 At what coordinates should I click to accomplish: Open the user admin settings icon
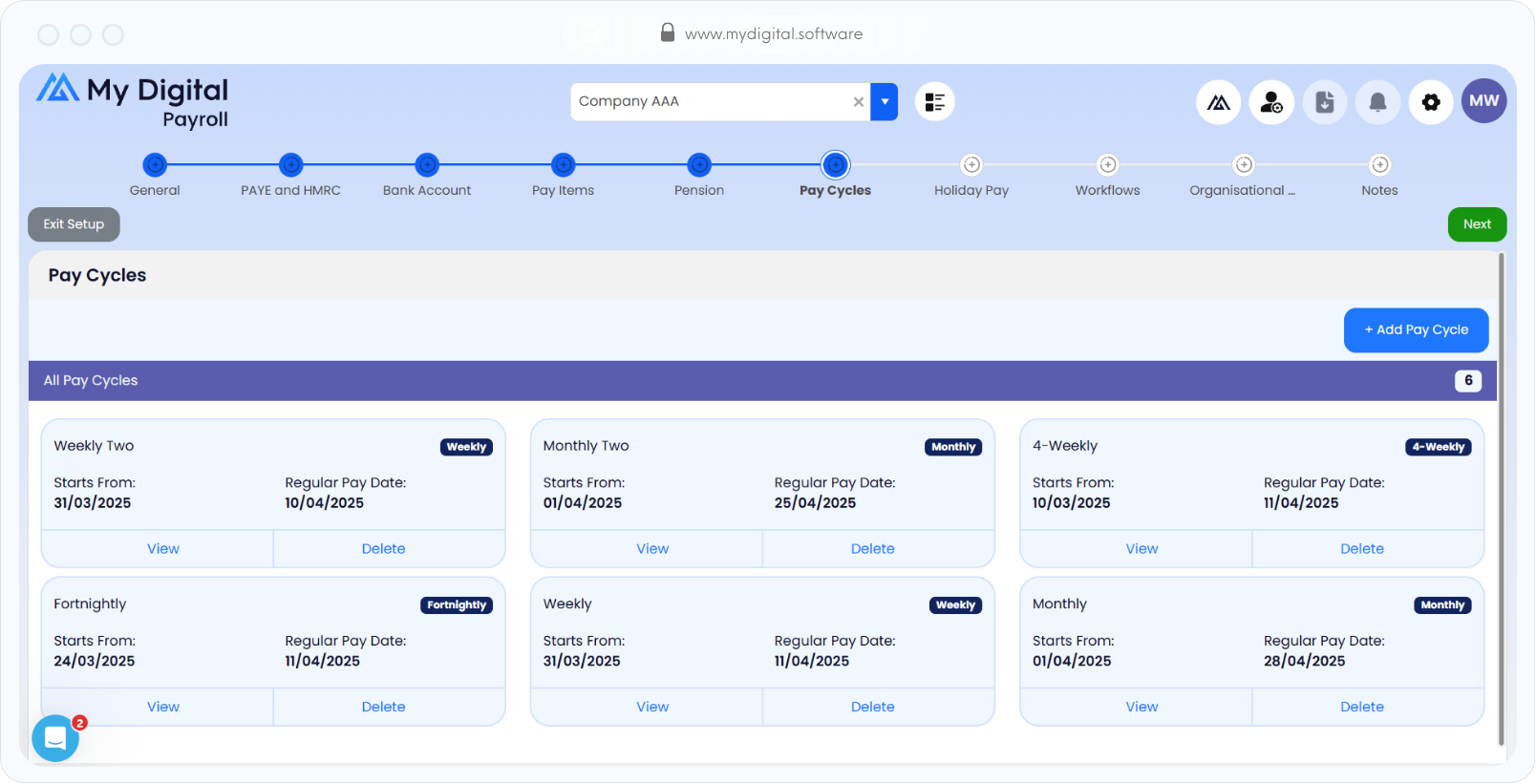(x=1271, y=102)
